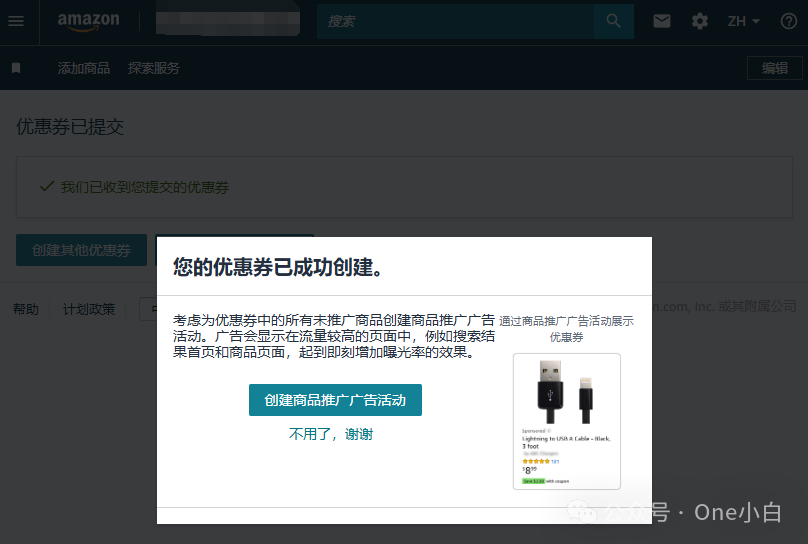Click the search magnifier icon
808x544 pixels.
click(613, 21)
